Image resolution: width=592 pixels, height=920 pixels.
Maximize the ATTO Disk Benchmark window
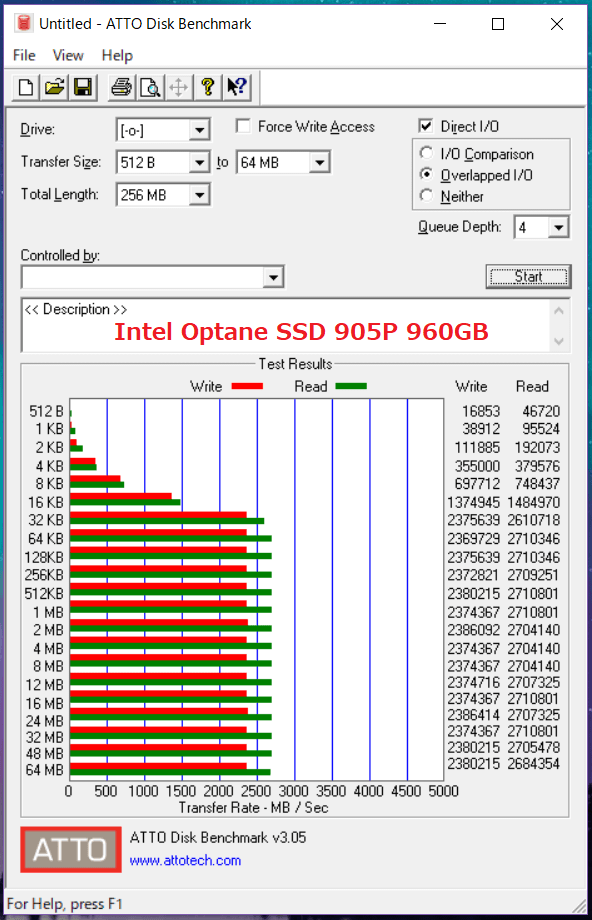coord(498,24)
